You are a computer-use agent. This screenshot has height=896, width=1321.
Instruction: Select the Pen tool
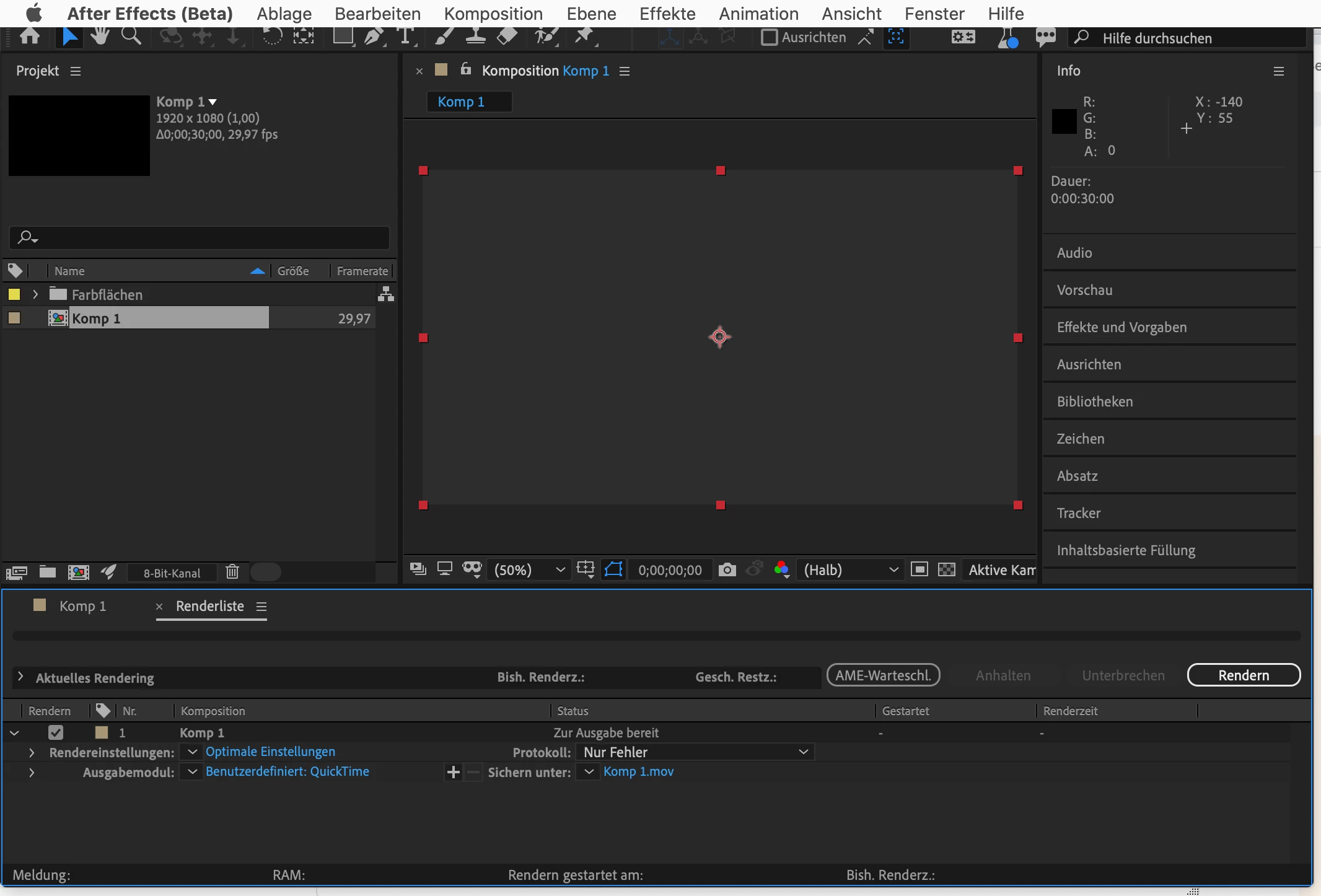pos(373,37)
